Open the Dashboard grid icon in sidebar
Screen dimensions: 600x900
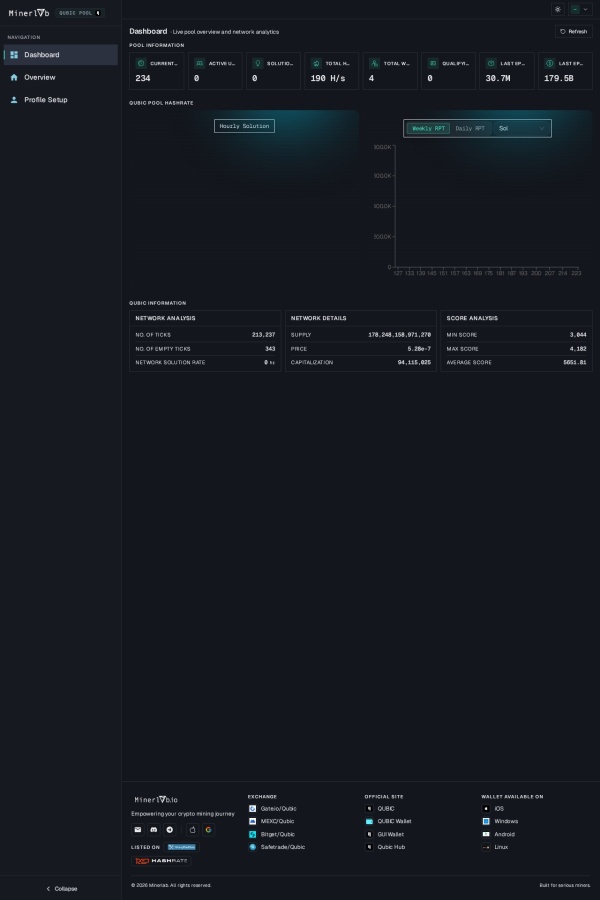14,55
